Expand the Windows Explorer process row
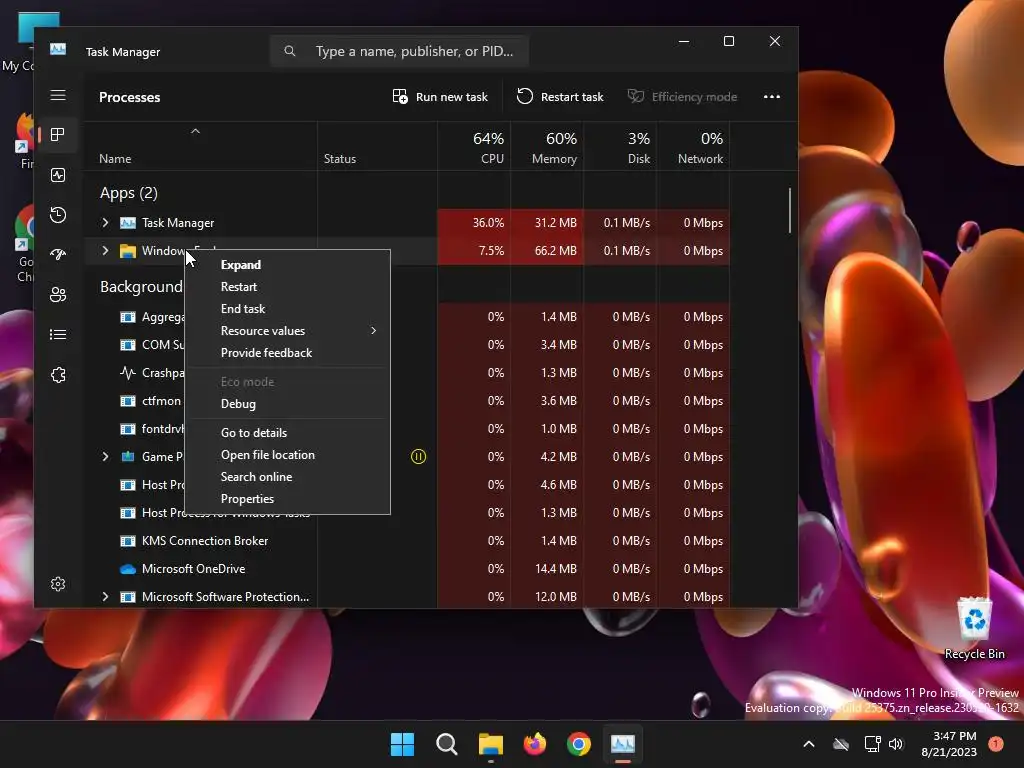The width and height of the screenshot is (1024, 768). (105, 251)
